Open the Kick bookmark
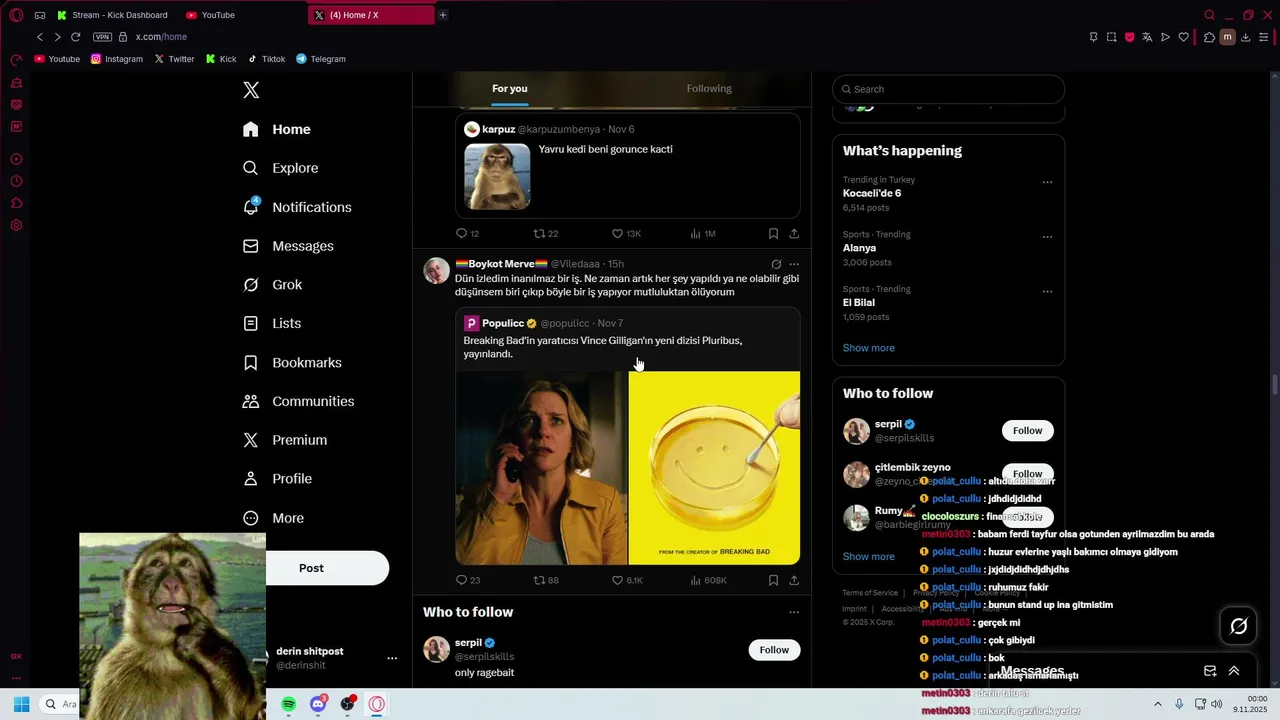This screenshot has height=720, width=1280. (221, 59)
